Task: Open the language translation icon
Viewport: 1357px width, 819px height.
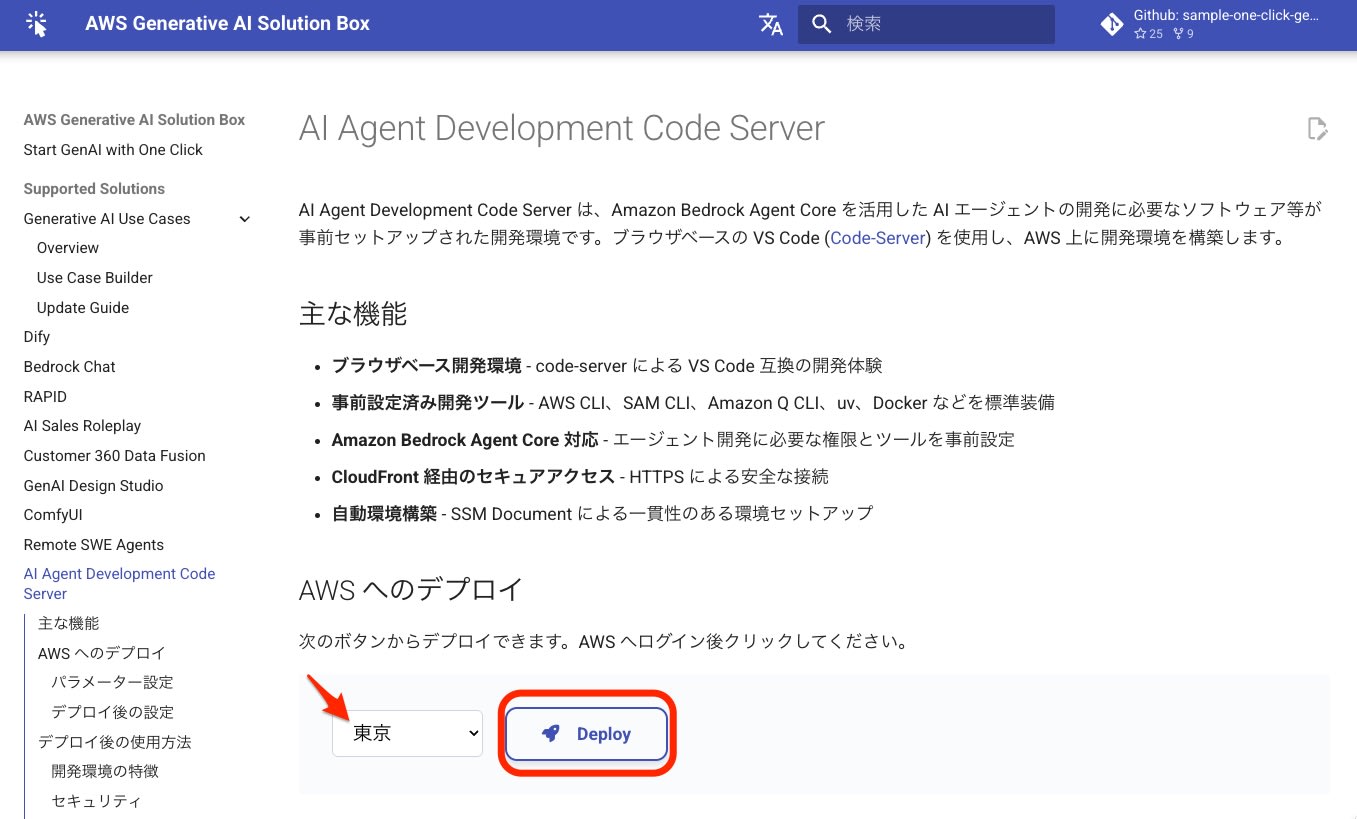Action: (770, 24)
